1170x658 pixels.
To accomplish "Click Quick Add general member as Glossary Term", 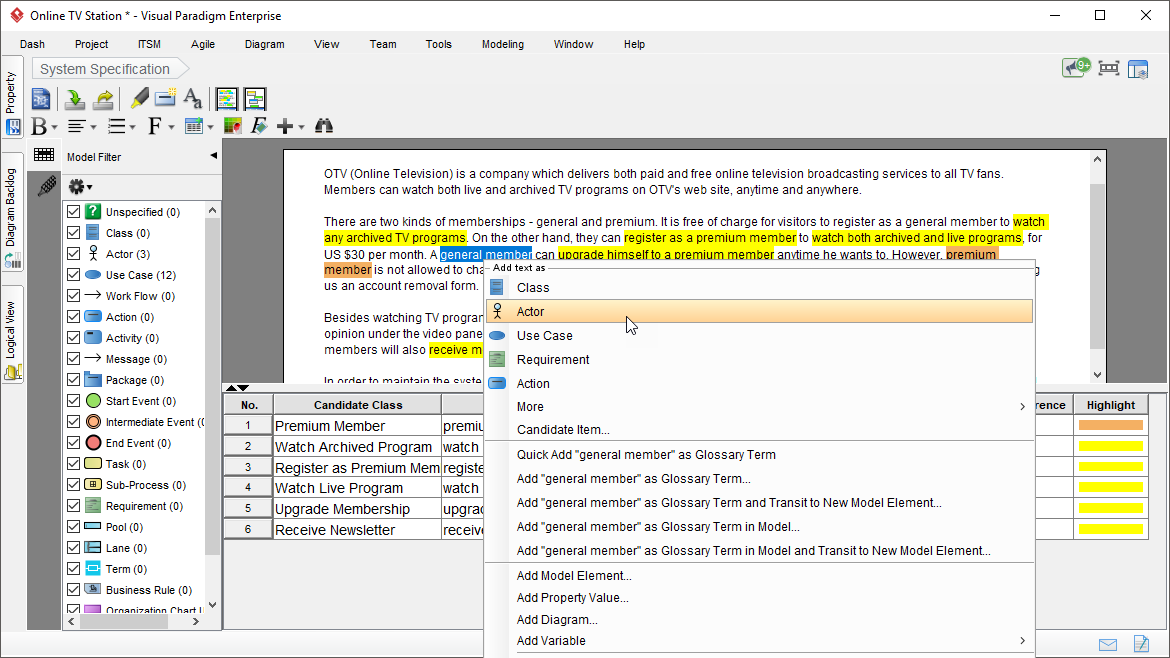I will pos(760,455).
